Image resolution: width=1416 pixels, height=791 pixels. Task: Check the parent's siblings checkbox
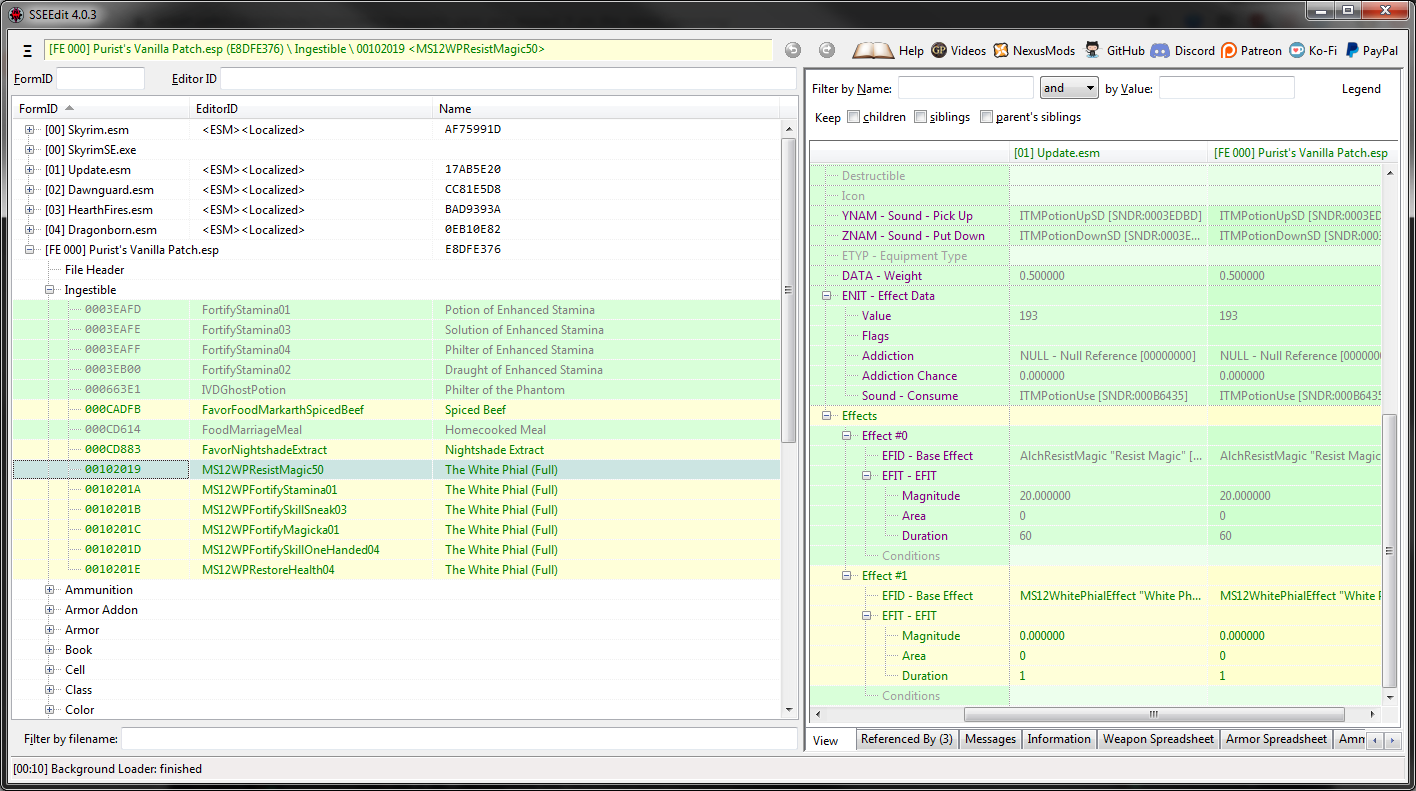pyautogui.click(x=986, y=117)
